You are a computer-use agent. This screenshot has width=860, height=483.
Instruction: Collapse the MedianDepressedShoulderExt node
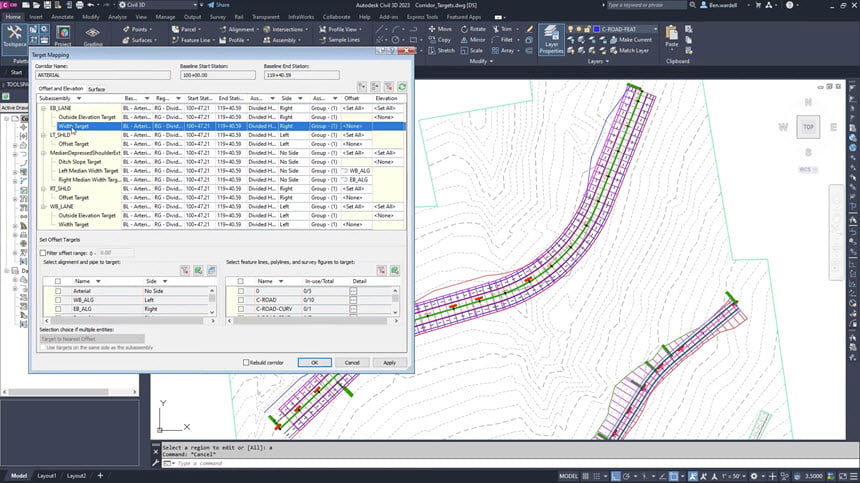point(43,153)
